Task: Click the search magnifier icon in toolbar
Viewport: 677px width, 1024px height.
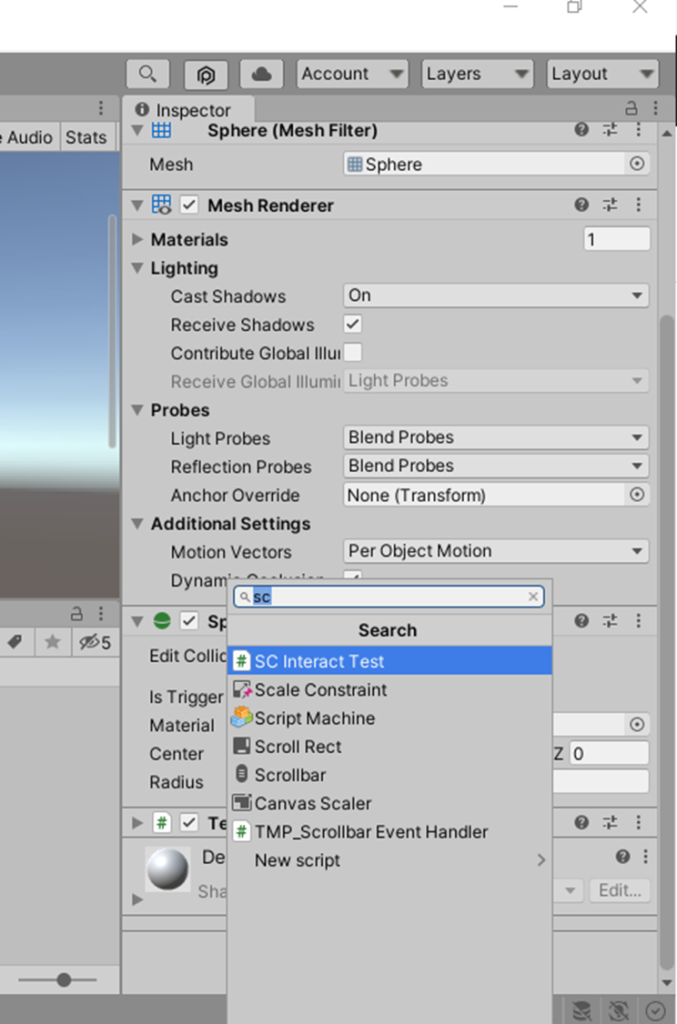Action: 147,74
